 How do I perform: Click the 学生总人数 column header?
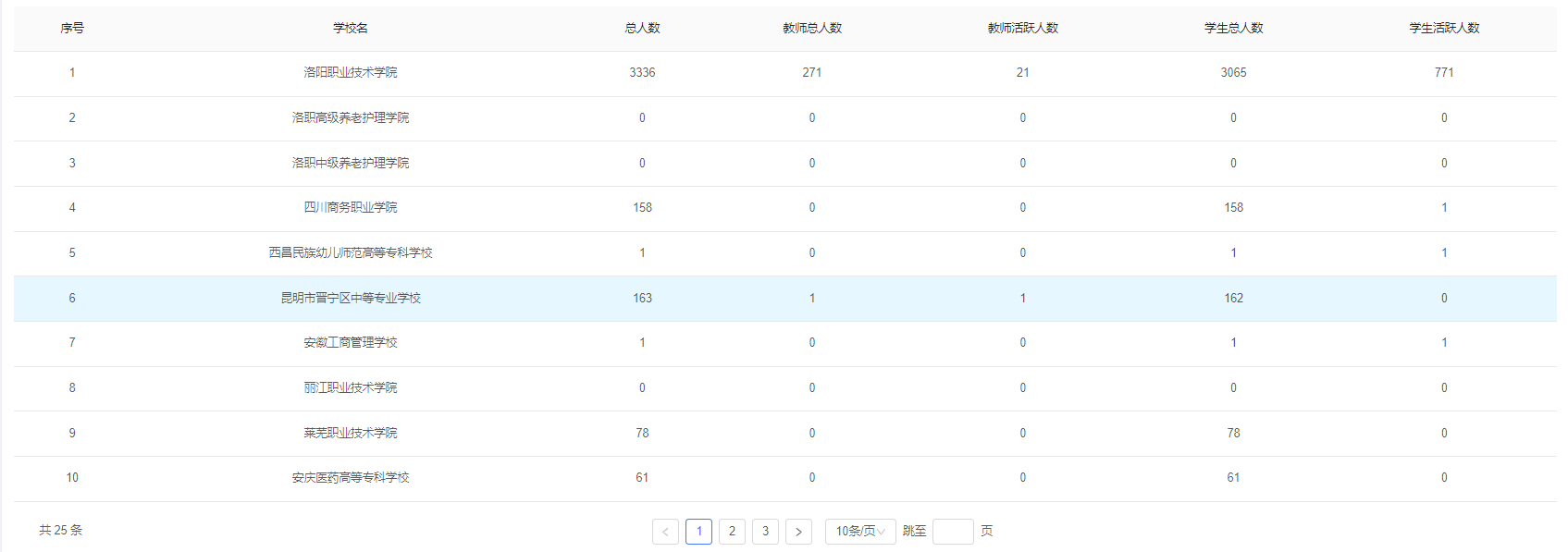coord(1233,28)
